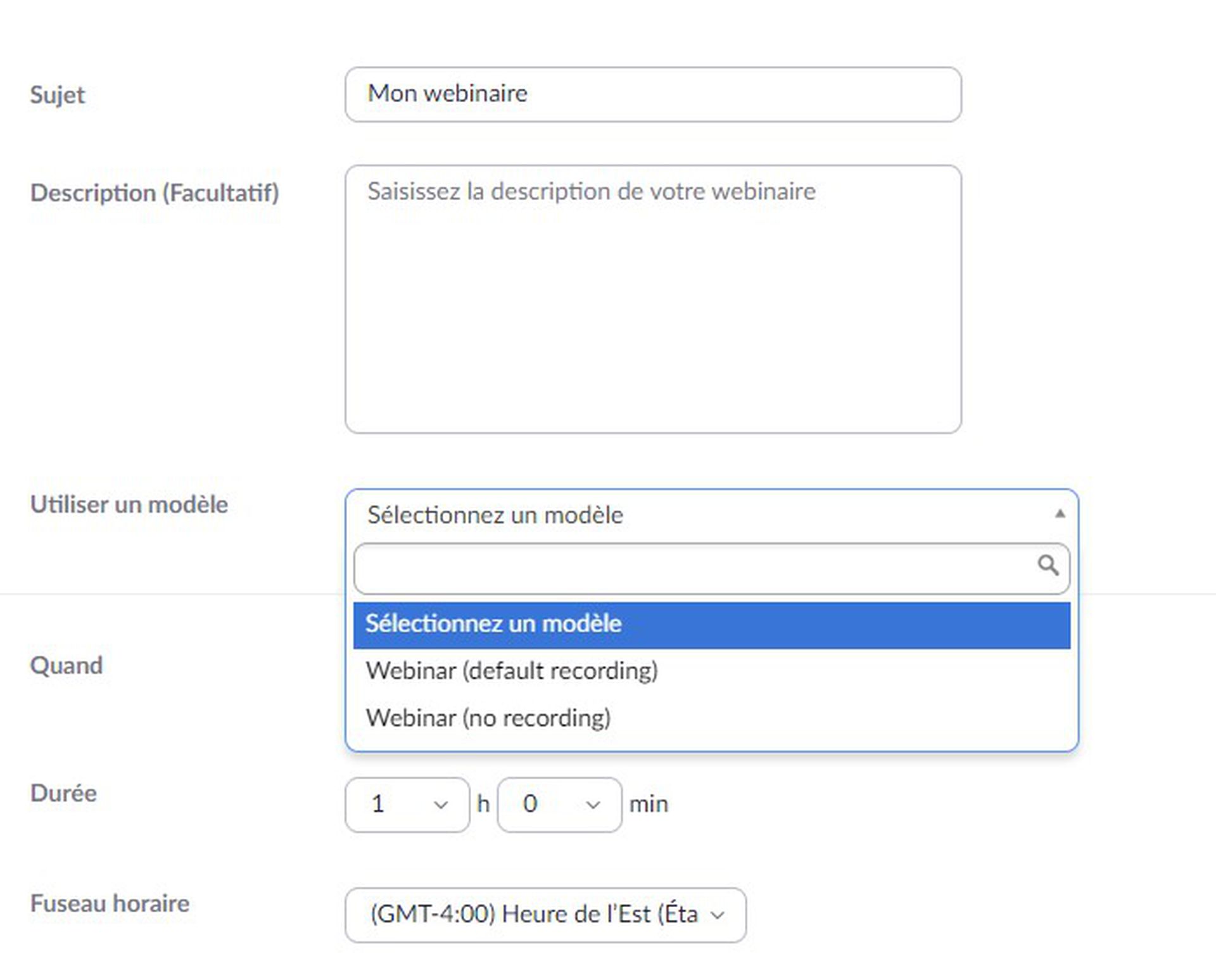Click the chevron in the hours selector
The width and height of the screenshot is (1216, 980).
pos(440,805)
